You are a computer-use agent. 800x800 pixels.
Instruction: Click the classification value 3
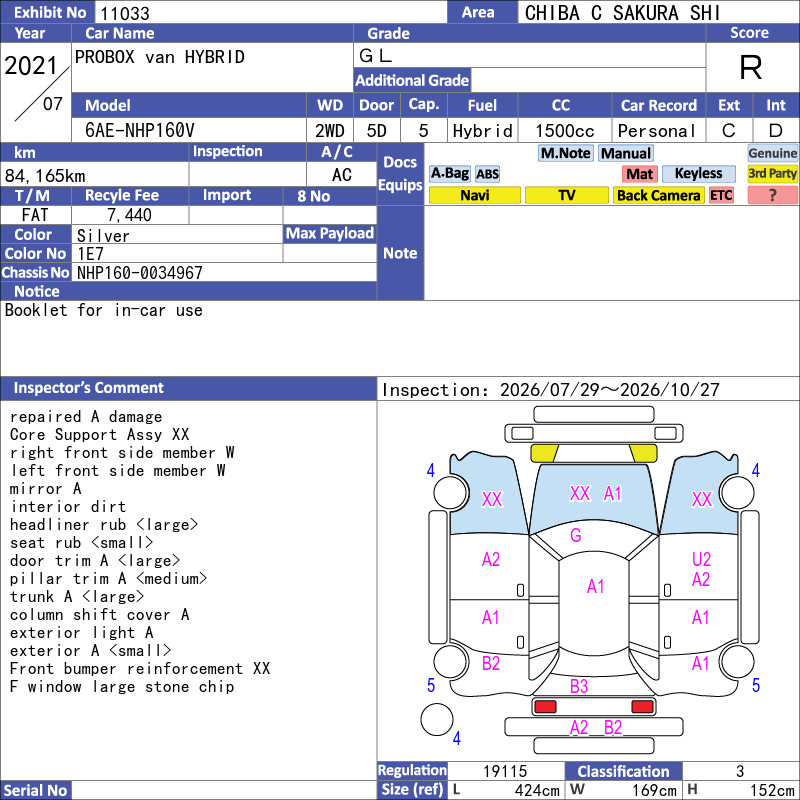tap(740, 771)
